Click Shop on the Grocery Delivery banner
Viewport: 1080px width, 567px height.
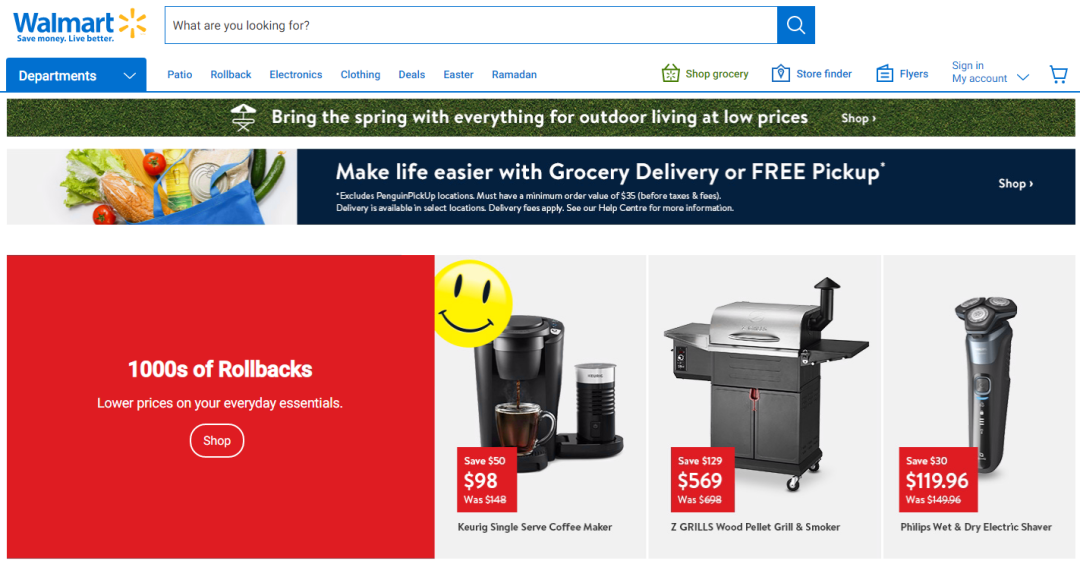1016,183
